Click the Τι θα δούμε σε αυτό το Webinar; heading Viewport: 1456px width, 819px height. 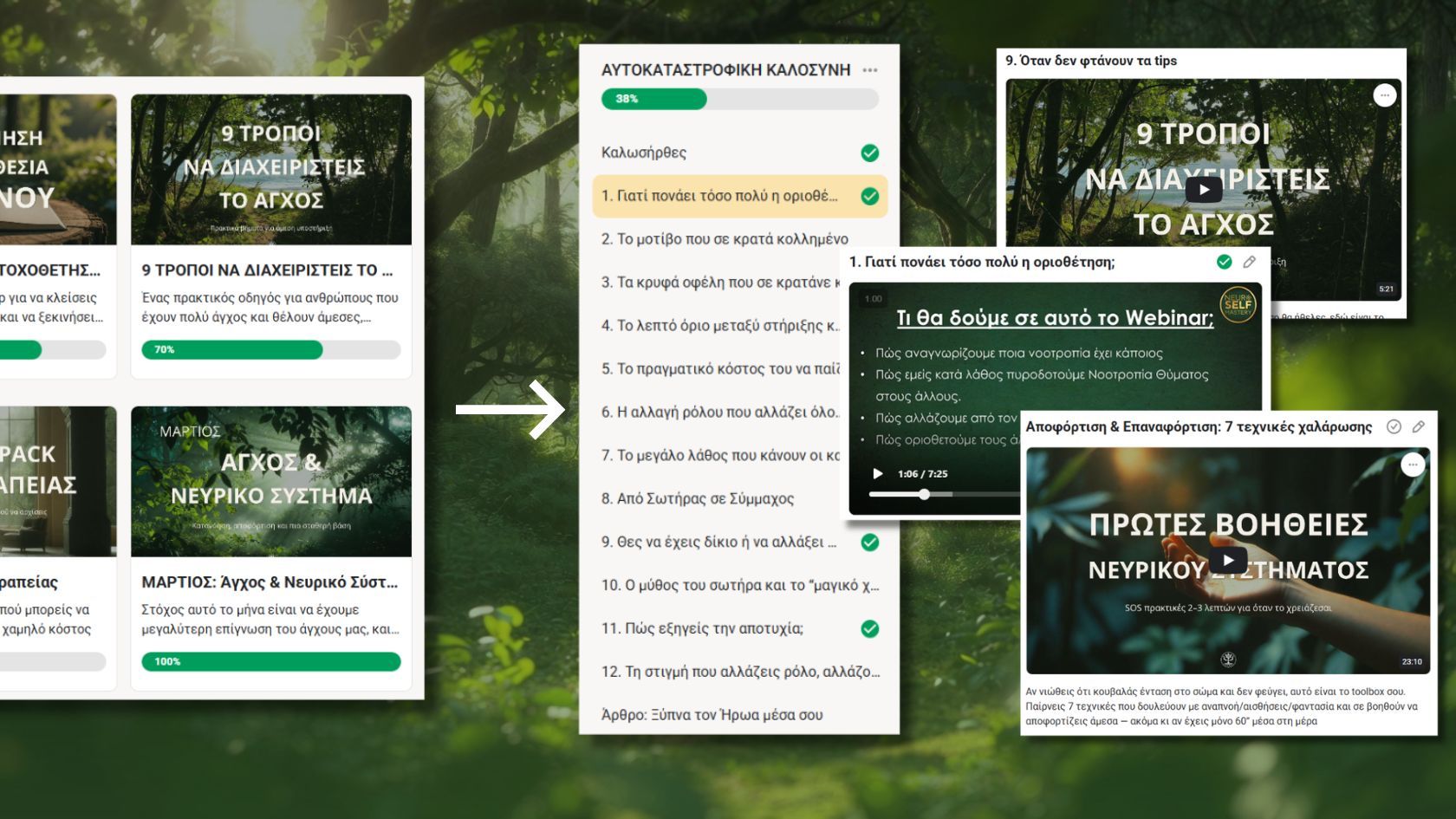click(1055, 318)
